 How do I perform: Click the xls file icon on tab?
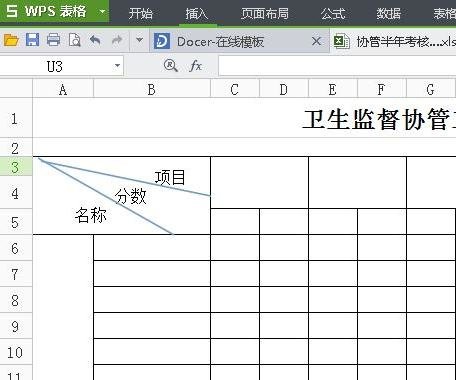click(x=342, y=41)
